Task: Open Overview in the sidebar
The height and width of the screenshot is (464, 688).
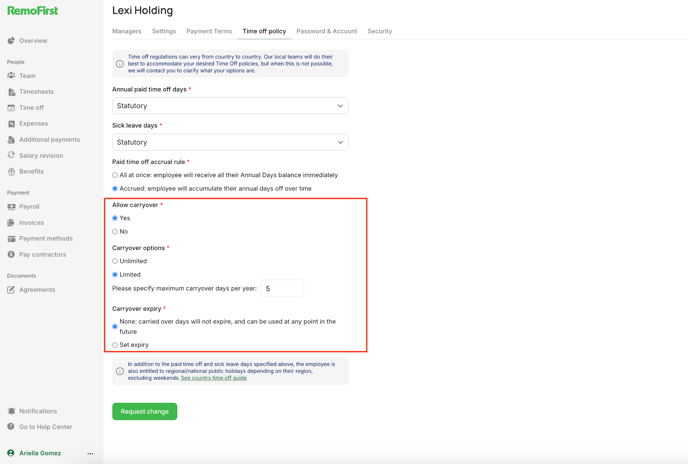Action: coord(33,40)
